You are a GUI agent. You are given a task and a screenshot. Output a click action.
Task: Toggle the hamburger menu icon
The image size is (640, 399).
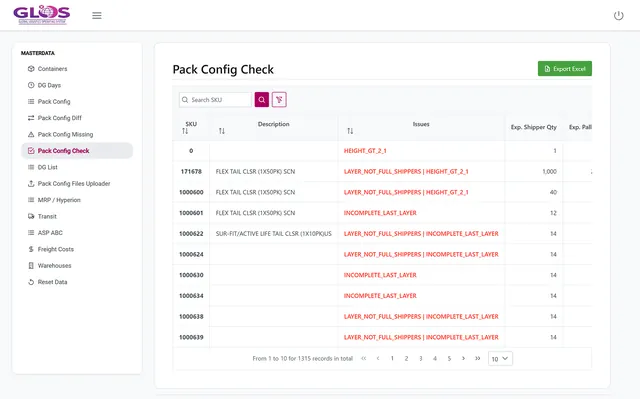click(97, 16)
